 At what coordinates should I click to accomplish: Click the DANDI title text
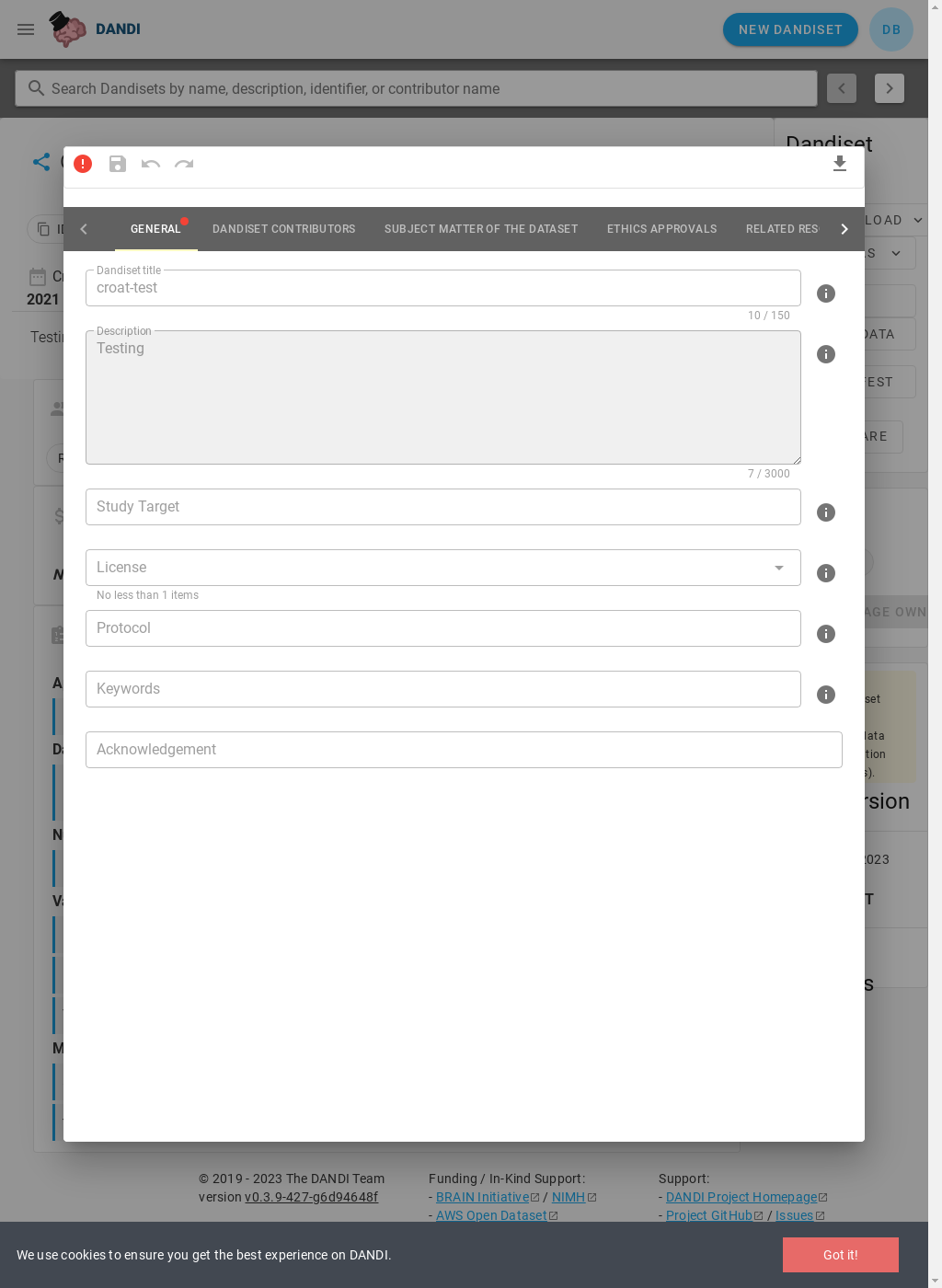[x=118, y=29]
